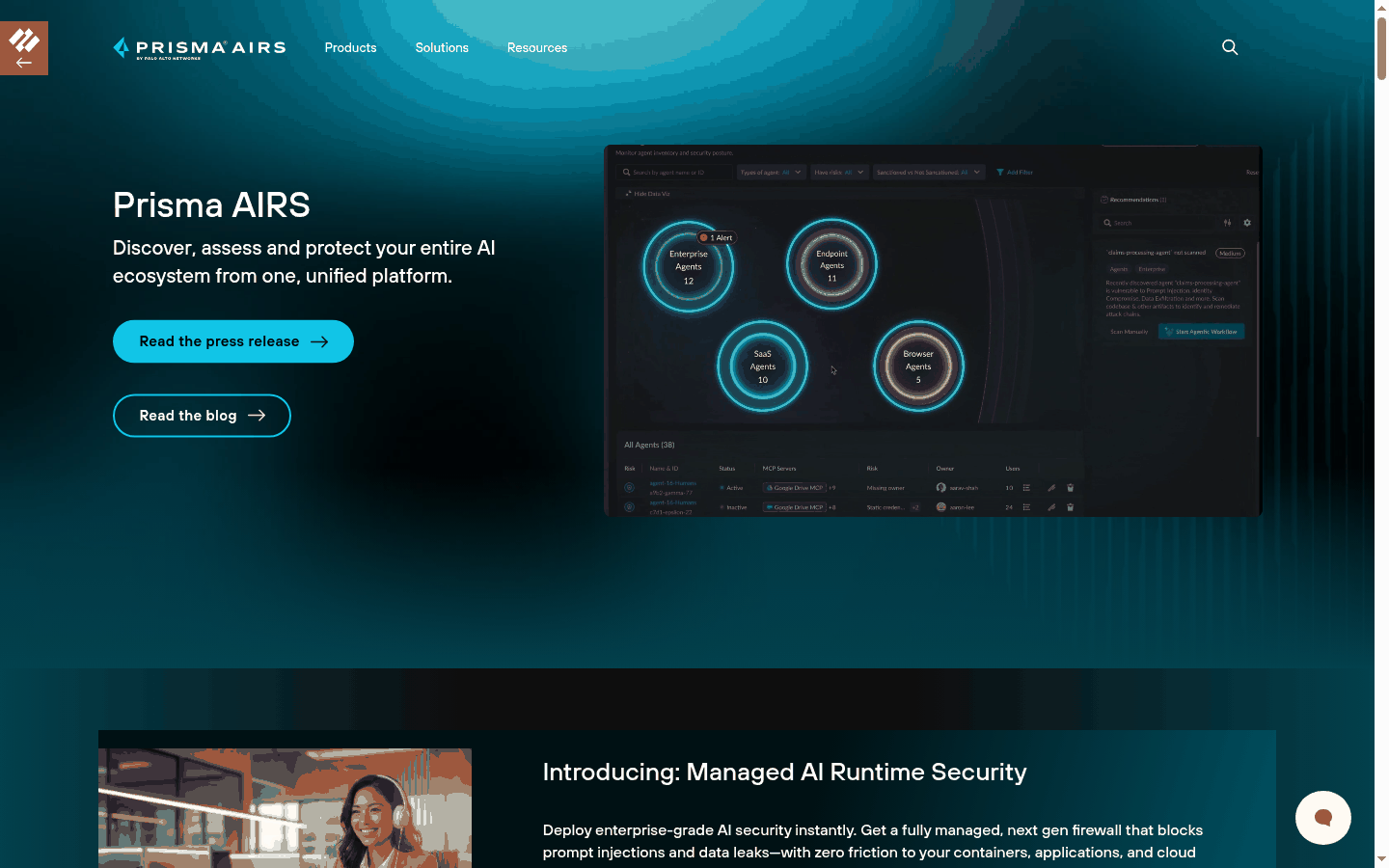The width and height of the screenshot is (1389, 868).
Task: Click the woman with headphones image
Action: coord(285,808)
